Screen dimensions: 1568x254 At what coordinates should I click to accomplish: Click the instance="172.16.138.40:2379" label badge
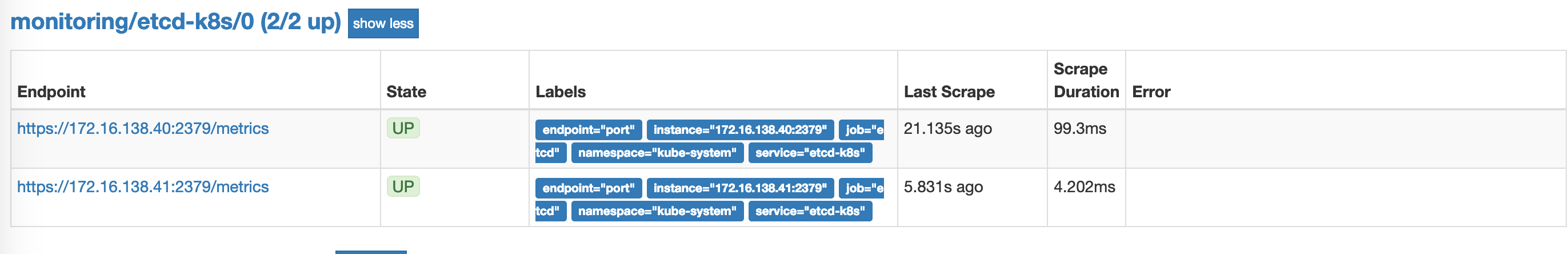click(x=739, y=130)
